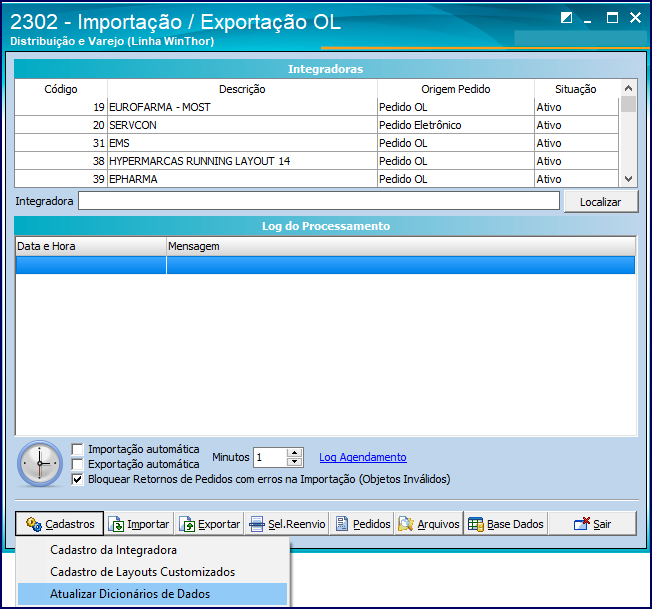The image size is (652, 609).
Task: Select Cadastro de Layouts Customizados entry
Action: point(153,572)
